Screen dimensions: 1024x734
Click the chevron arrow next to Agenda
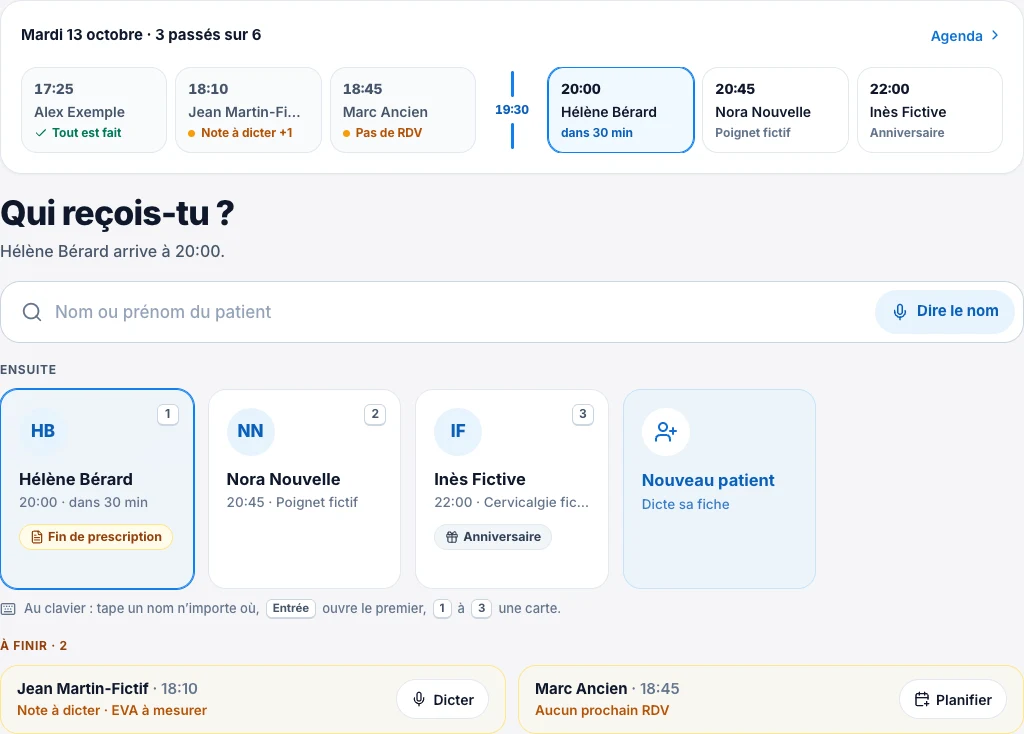[x=995, y=35]
